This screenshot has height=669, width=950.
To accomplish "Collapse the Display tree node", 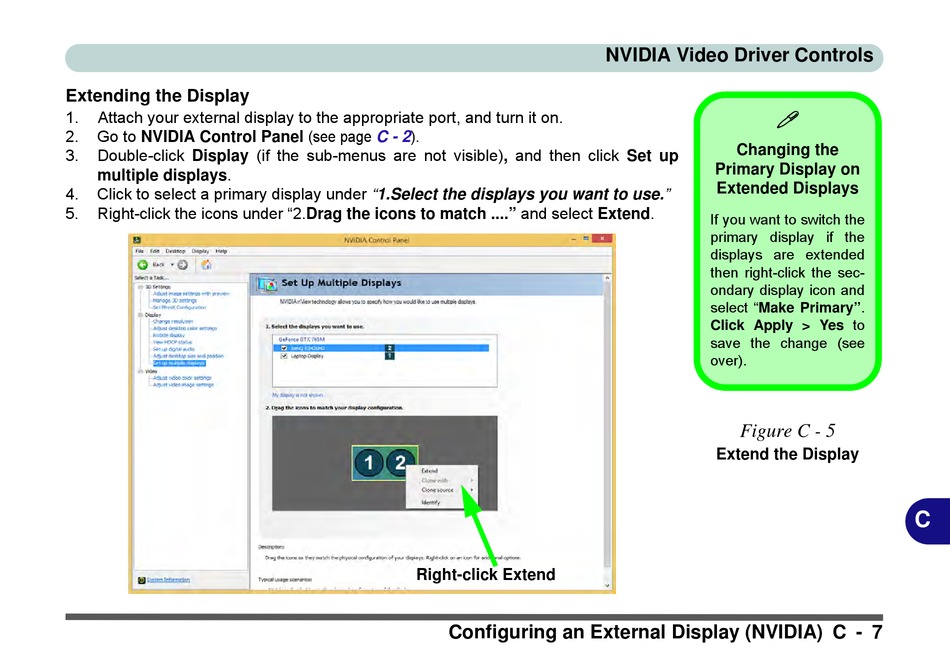I will pyautogui.click(x=140, y=315).
